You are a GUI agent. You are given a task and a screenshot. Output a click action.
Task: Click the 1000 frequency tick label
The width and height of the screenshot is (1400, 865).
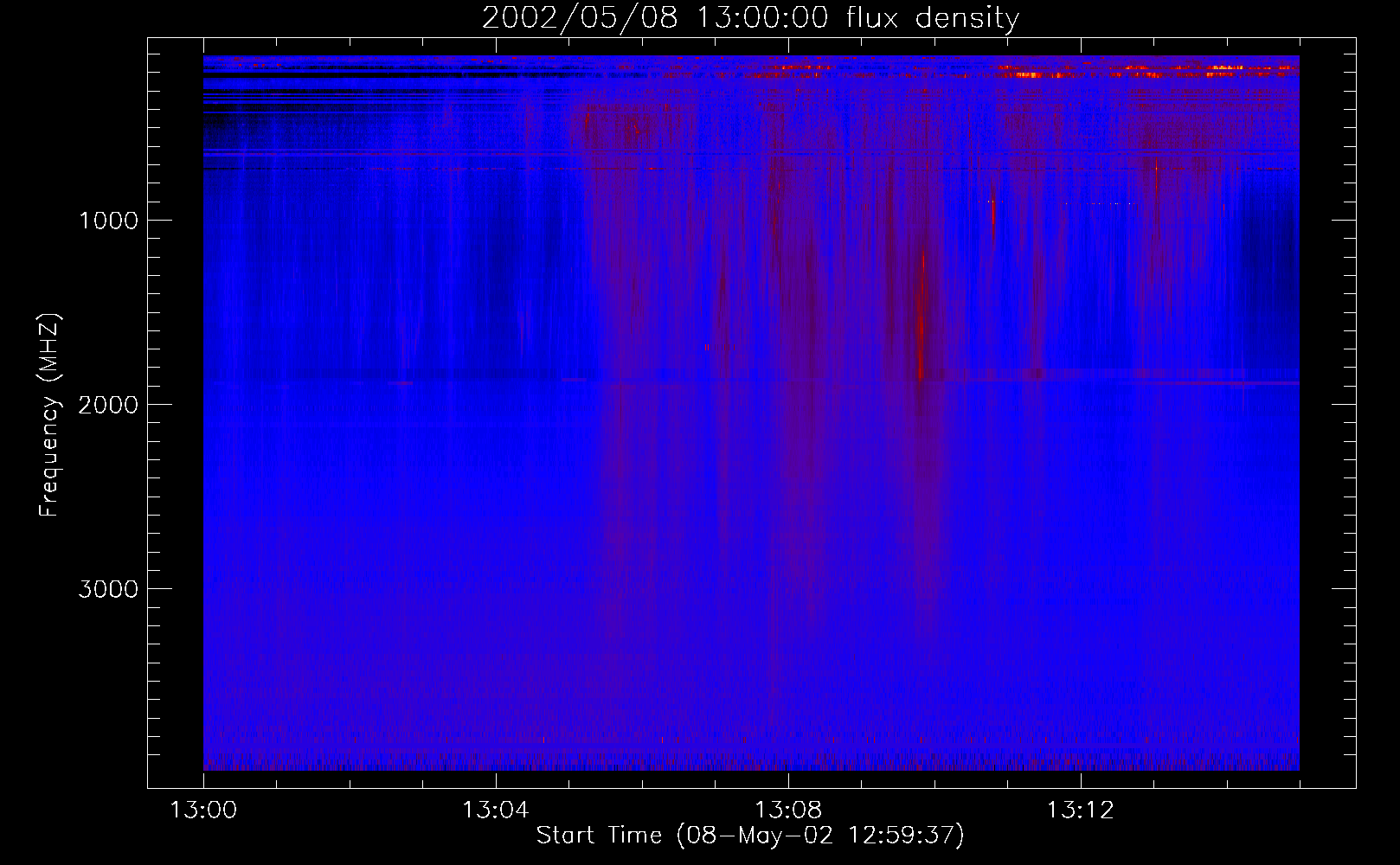coord(108,221)
